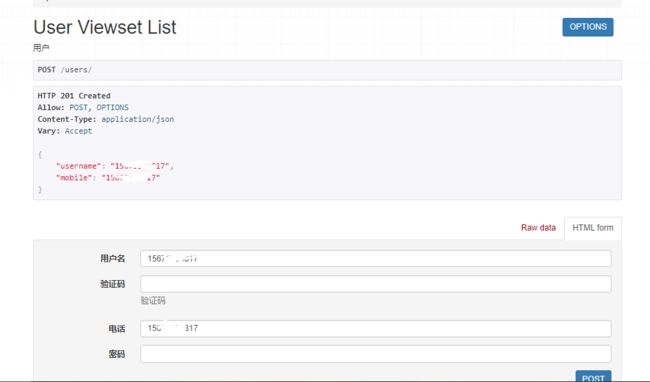Image resolution: width=650 pixels, height=382 pixels.
Task: Click OPTIONS in the Allow header
Action: point(112,107)
